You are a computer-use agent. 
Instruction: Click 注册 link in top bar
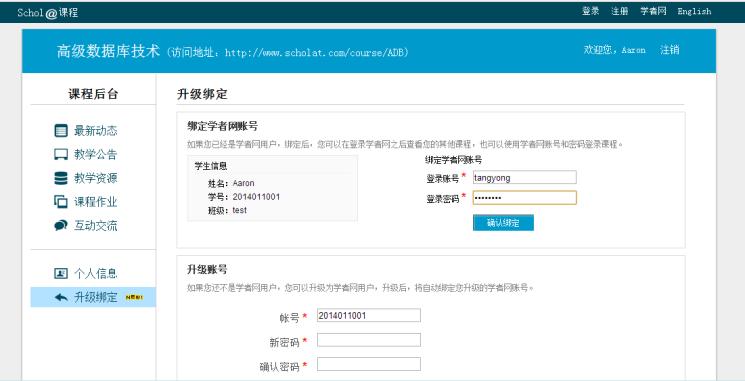tap(620, 11)
